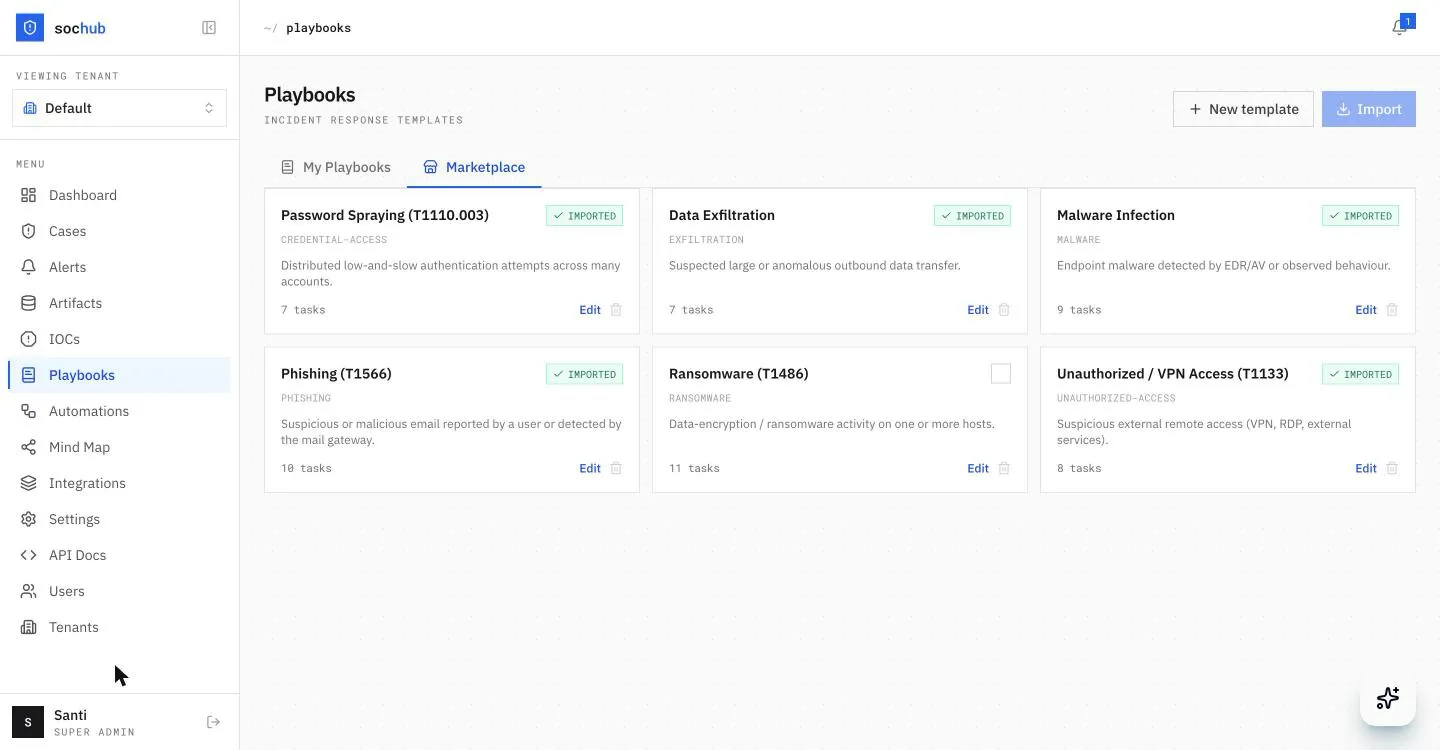Delete the Phishing playbook trash icon

tap(616, 468)
